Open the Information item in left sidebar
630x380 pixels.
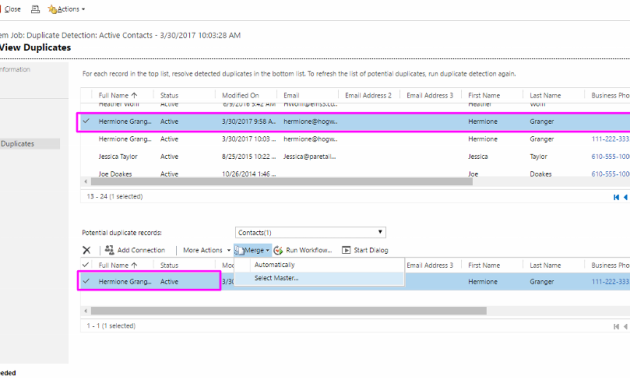[x=15, y=69]
